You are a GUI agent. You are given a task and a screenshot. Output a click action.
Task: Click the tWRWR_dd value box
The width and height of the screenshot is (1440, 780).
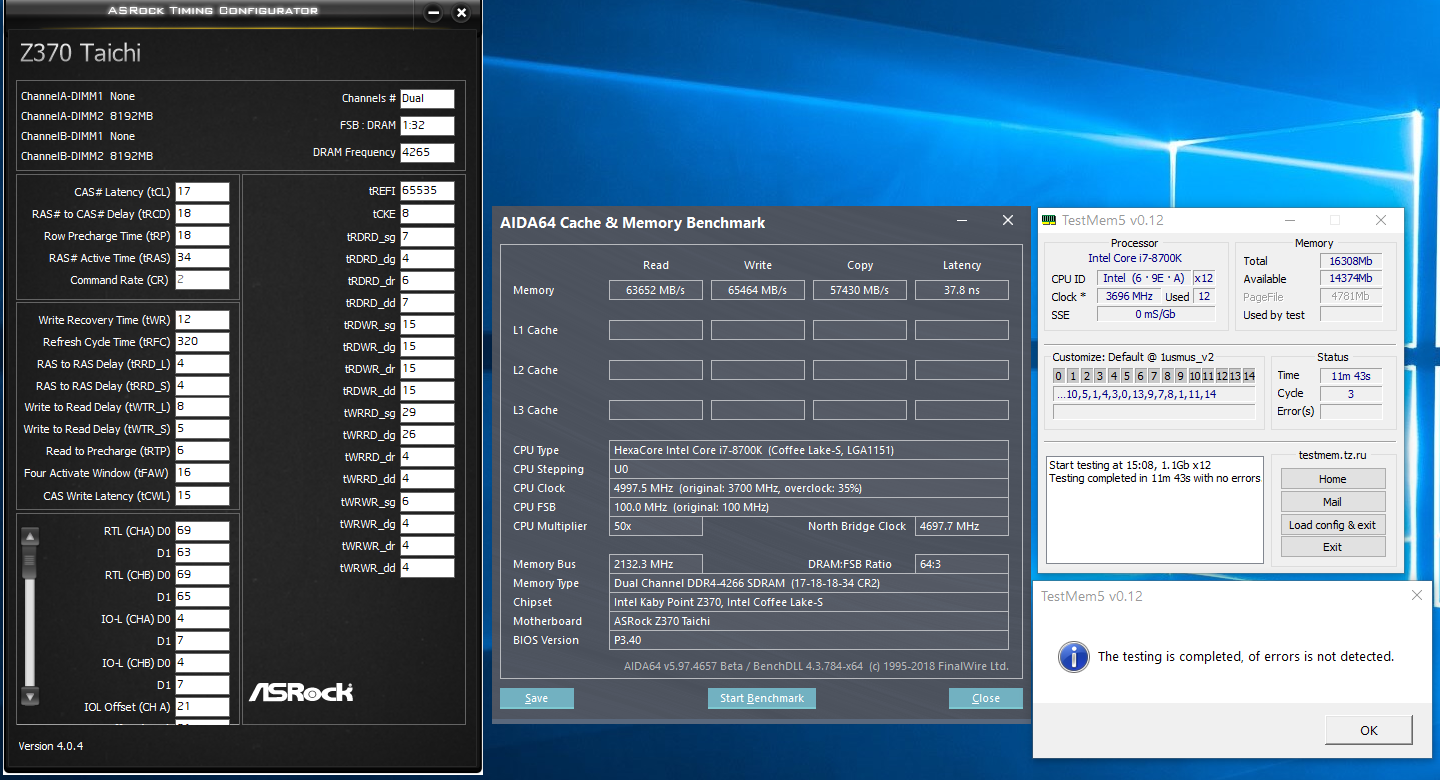(x=427, y=568)
